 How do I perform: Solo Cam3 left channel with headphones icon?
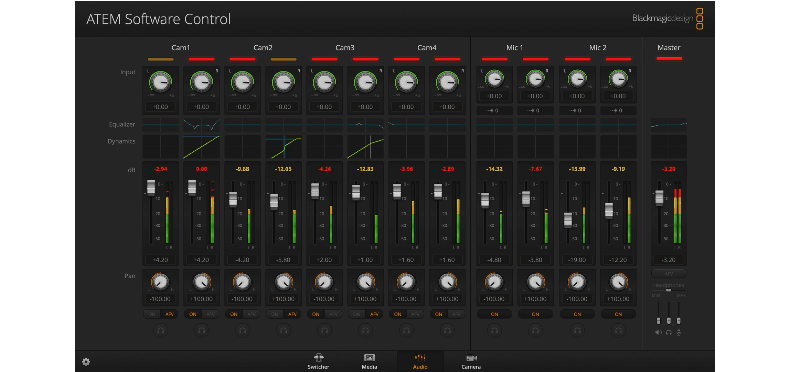click(325, 331)
